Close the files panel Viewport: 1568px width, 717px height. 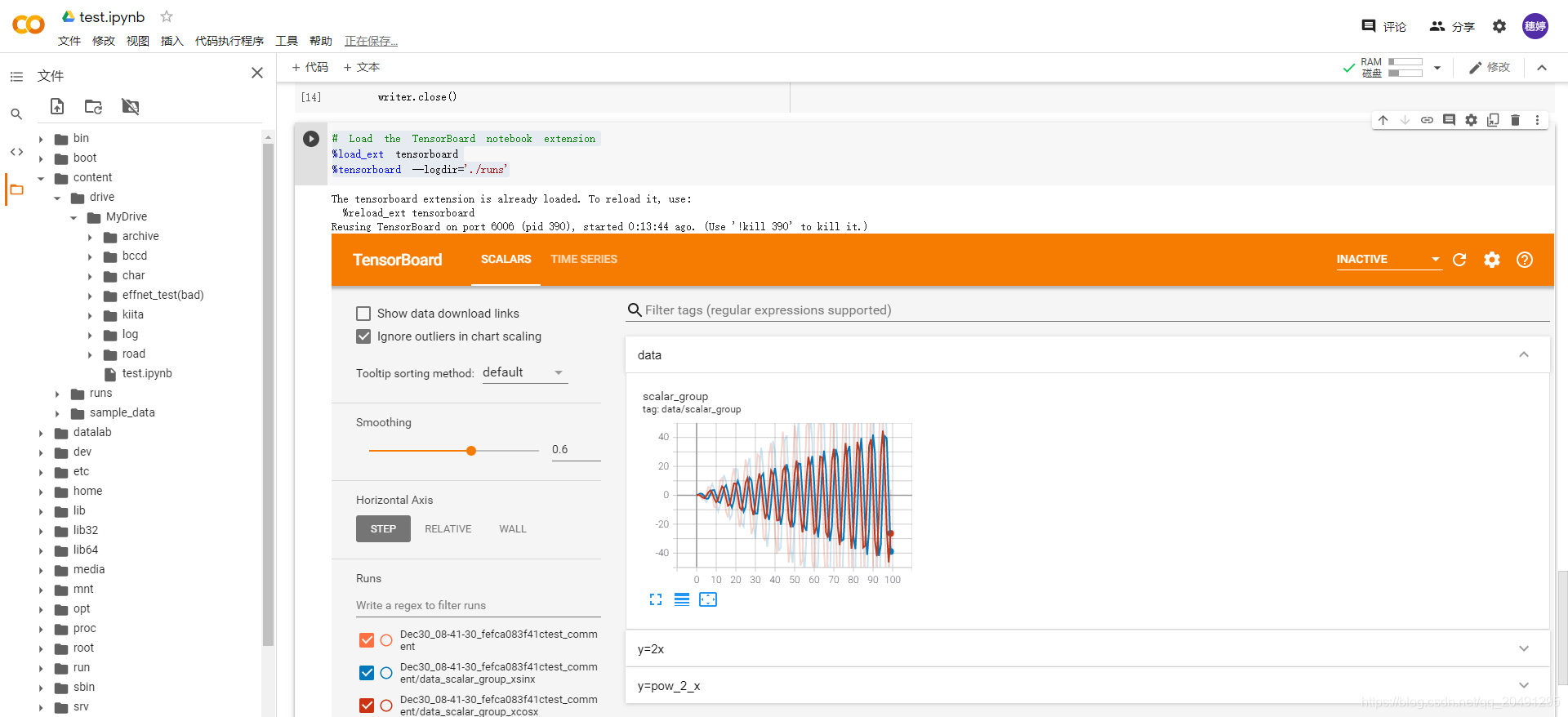click(x=257, y=73)
